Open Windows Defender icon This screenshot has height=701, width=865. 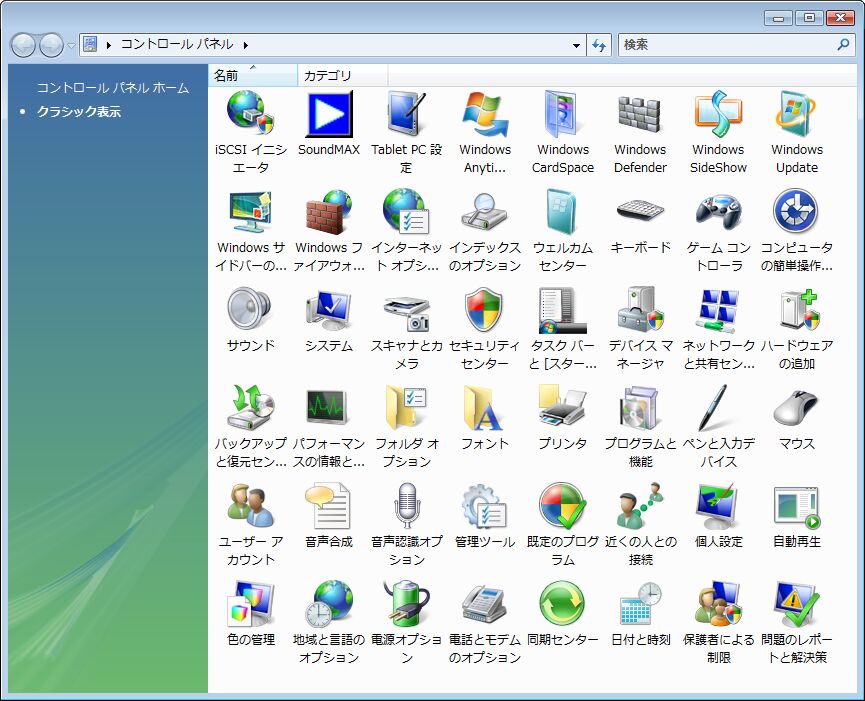[x=640, y=114]
